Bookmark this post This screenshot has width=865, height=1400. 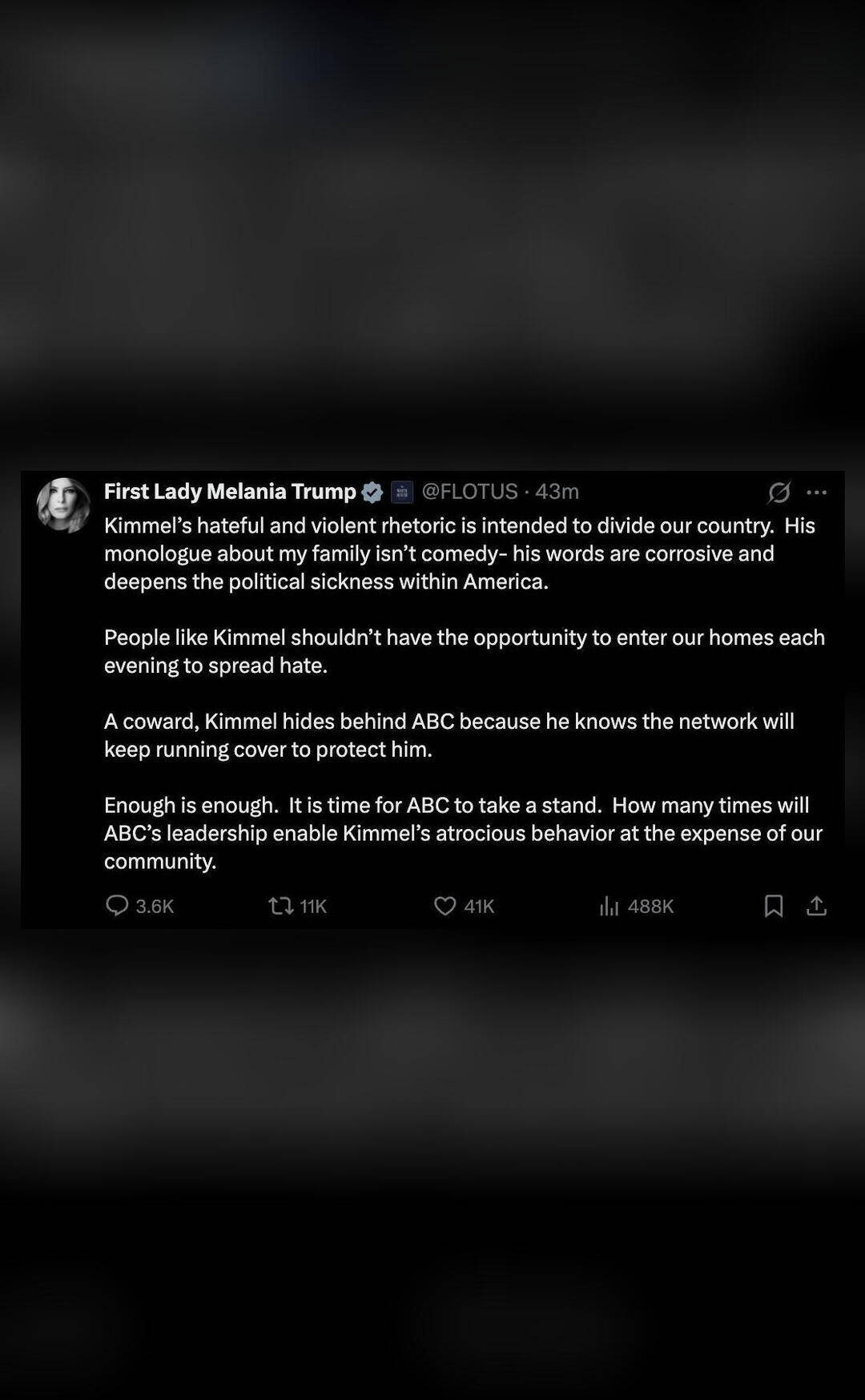pos(774,906)
